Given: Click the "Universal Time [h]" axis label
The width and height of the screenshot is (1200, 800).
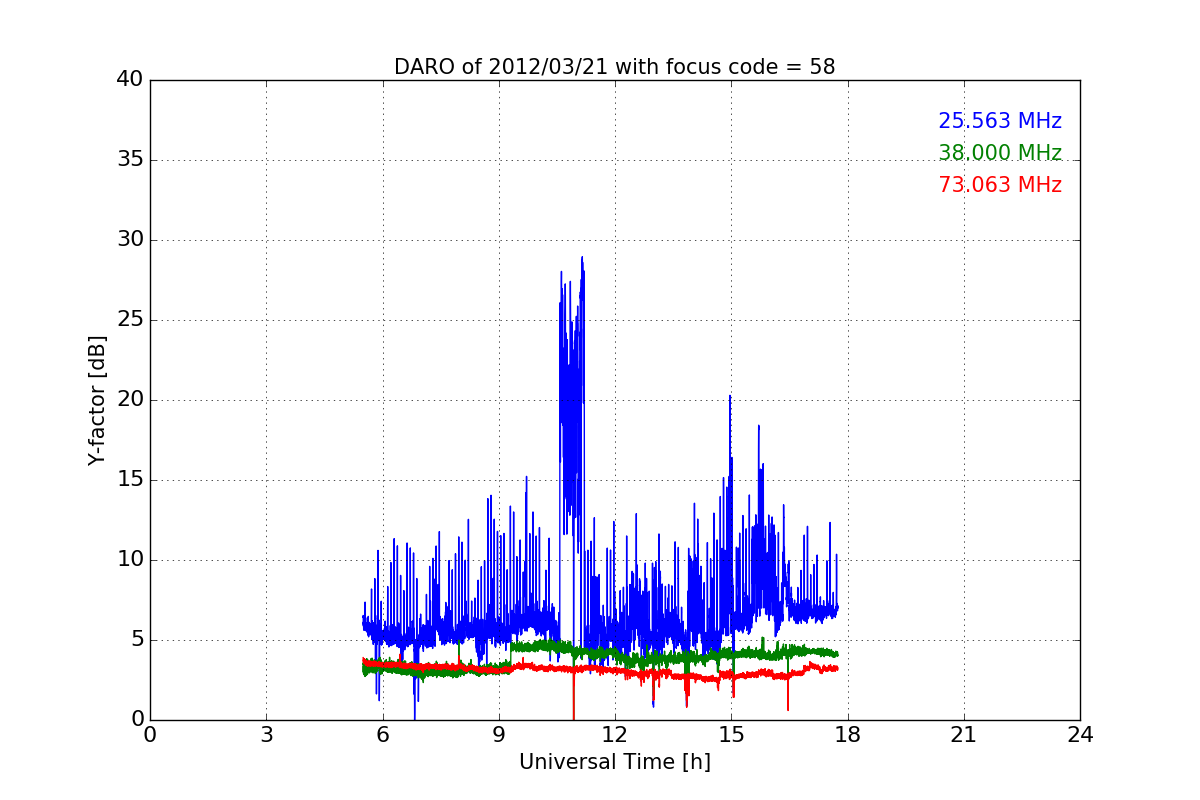Looking at the screenshot, I should tap(615, 762).
